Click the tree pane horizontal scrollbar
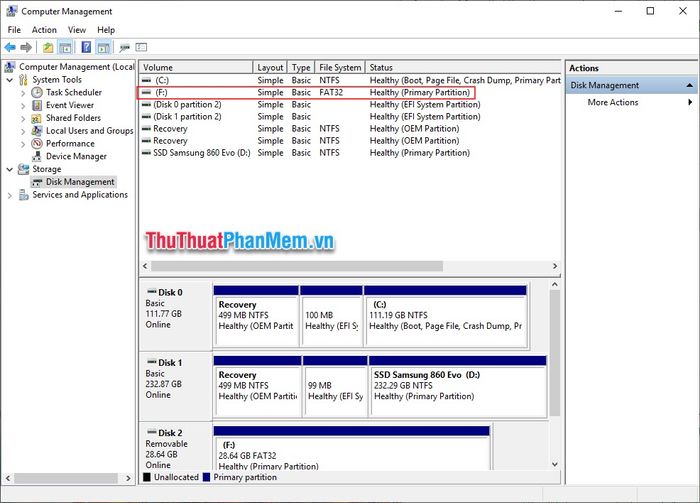This screenshot has height=503, width=700. click(66, 478)
